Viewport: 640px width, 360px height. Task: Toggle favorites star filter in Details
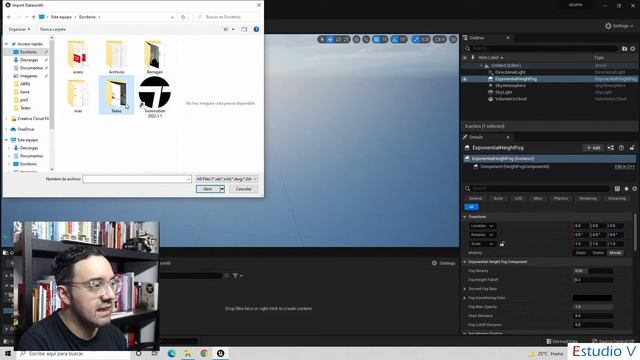coord(626,189)
